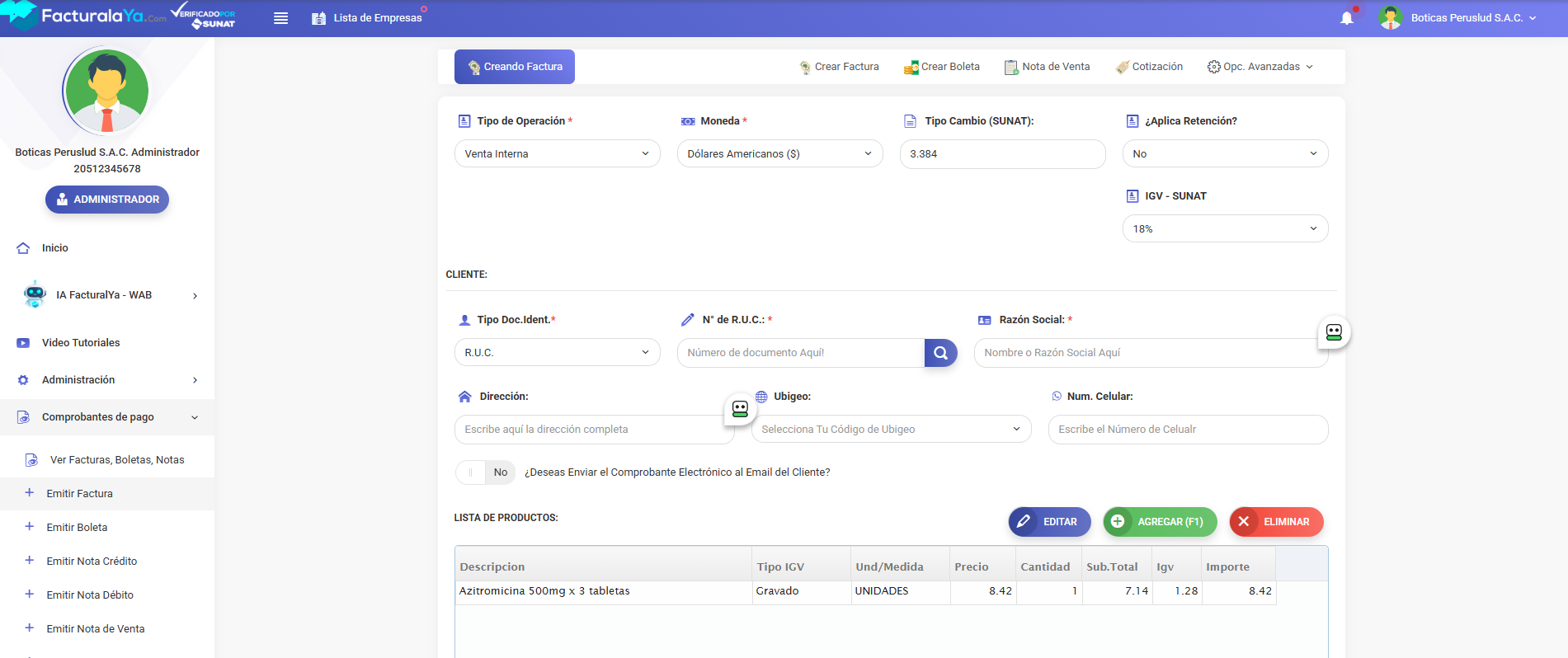Image resolution: width=1568 pixels, height=658 pixels.
Task: Click the user avatar in top bar
Action: [x=1391, y=17]
